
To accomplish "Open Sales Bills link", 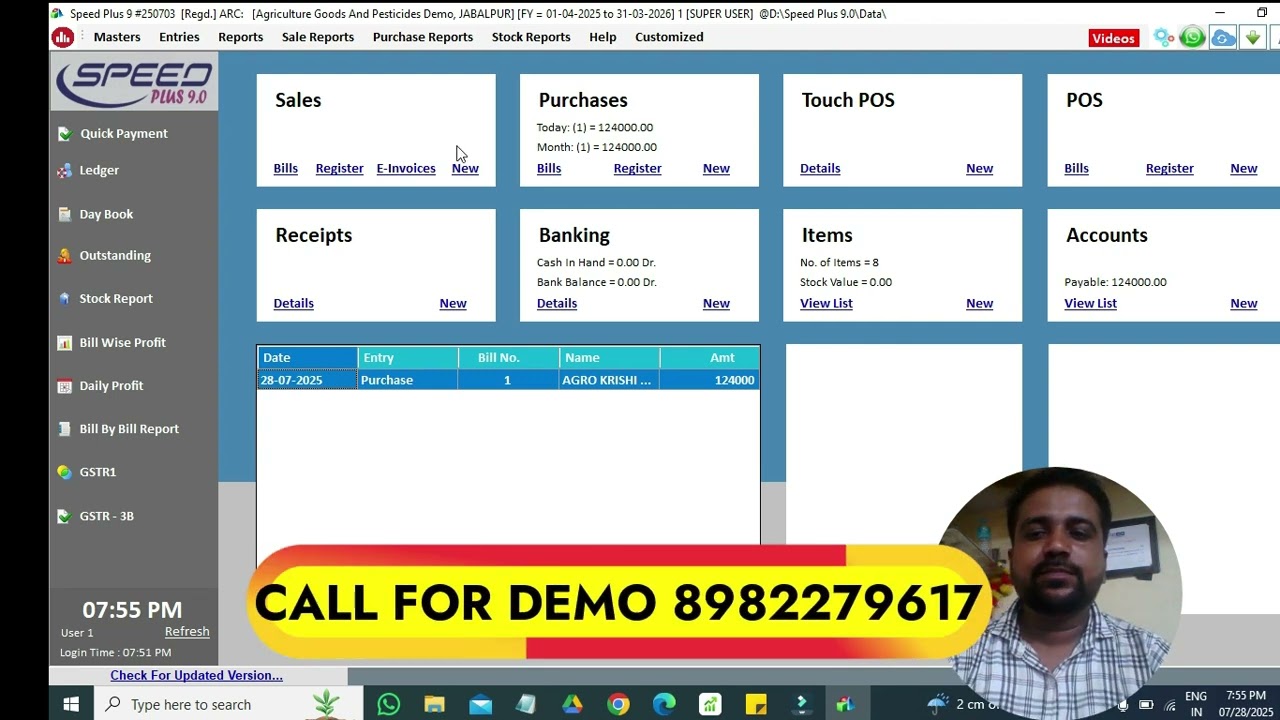I will coord(286,168).
